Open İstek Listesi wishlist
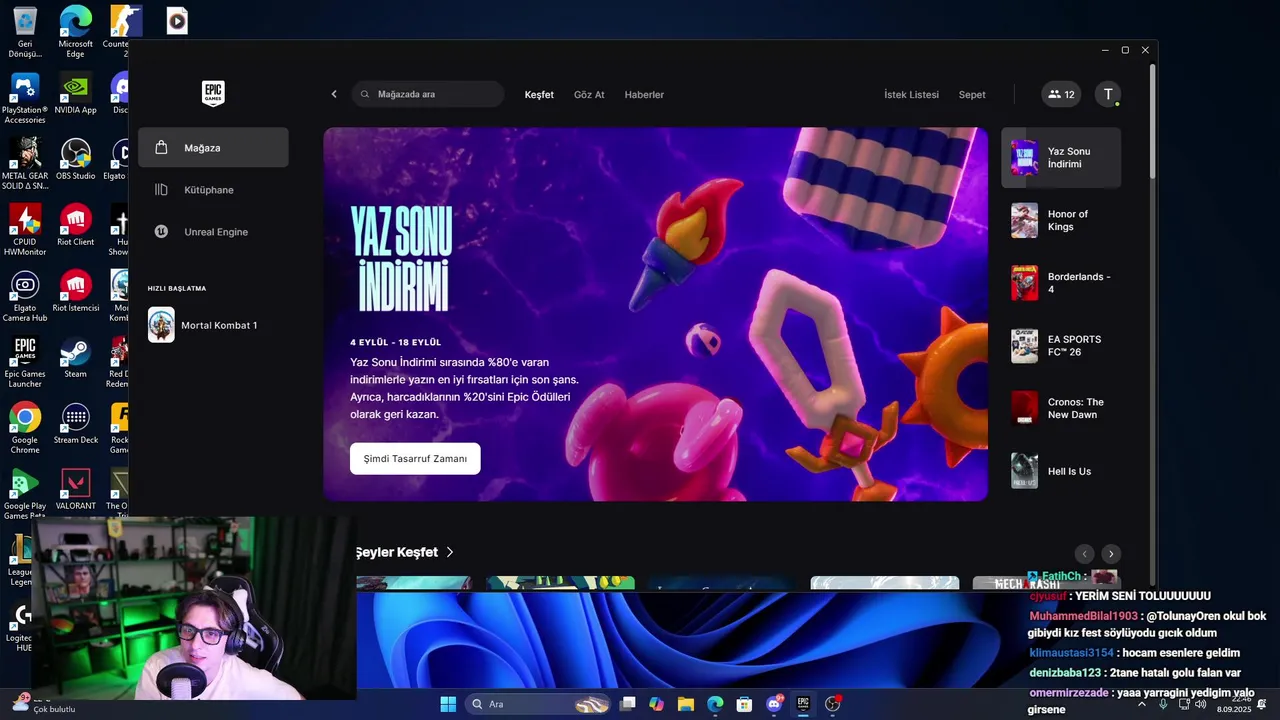The height and width of the screenshot is (720, 1280). click(x=911, y=95)
